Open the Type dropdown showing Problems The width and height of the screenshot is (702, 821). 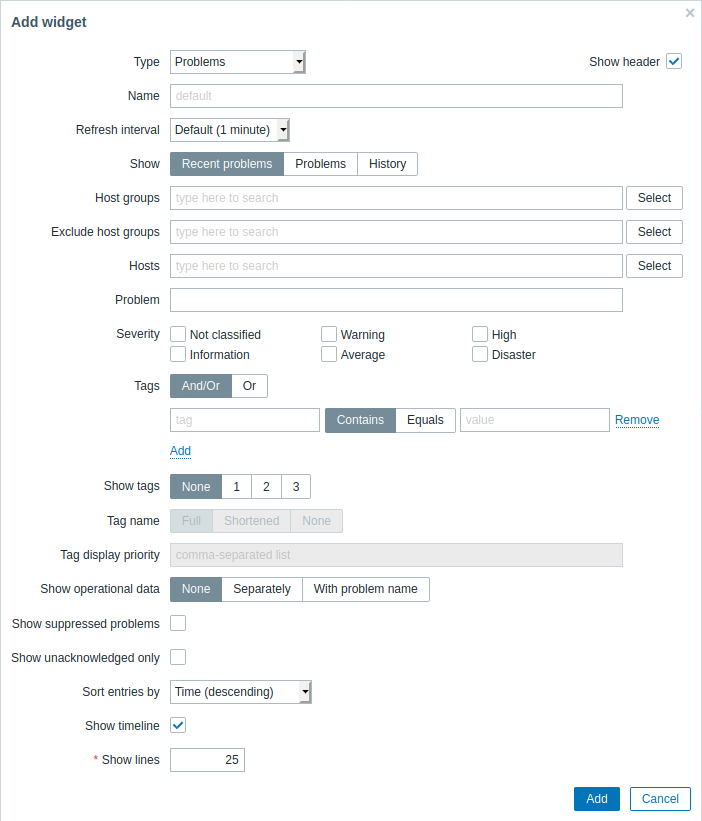(238, 62)
